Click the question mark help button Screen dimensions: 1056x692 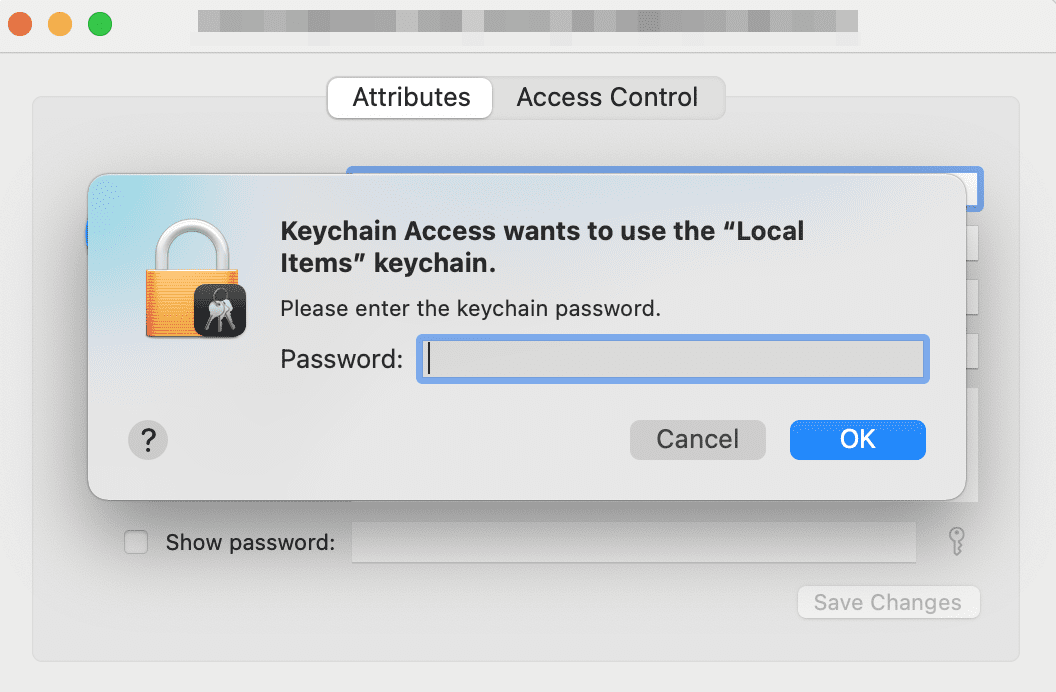click(x=148, y=439)
